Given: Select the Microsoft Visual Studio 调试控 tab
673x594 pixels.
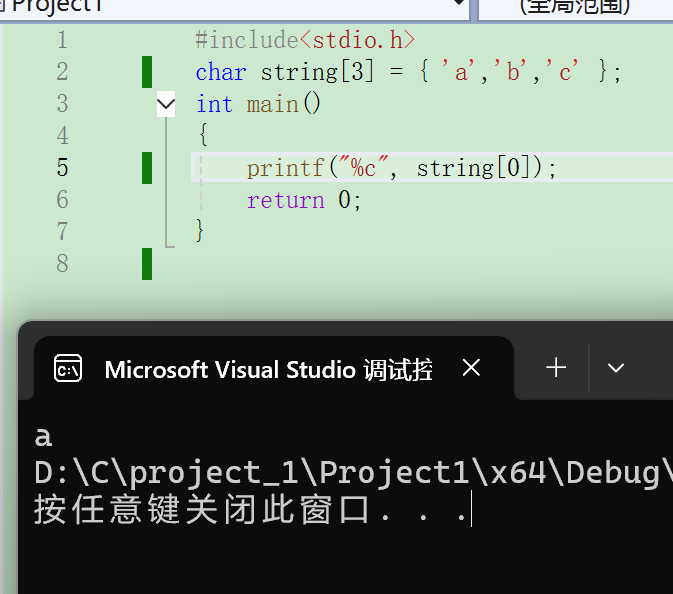Looking at the screenshot, I should [268, 370].
